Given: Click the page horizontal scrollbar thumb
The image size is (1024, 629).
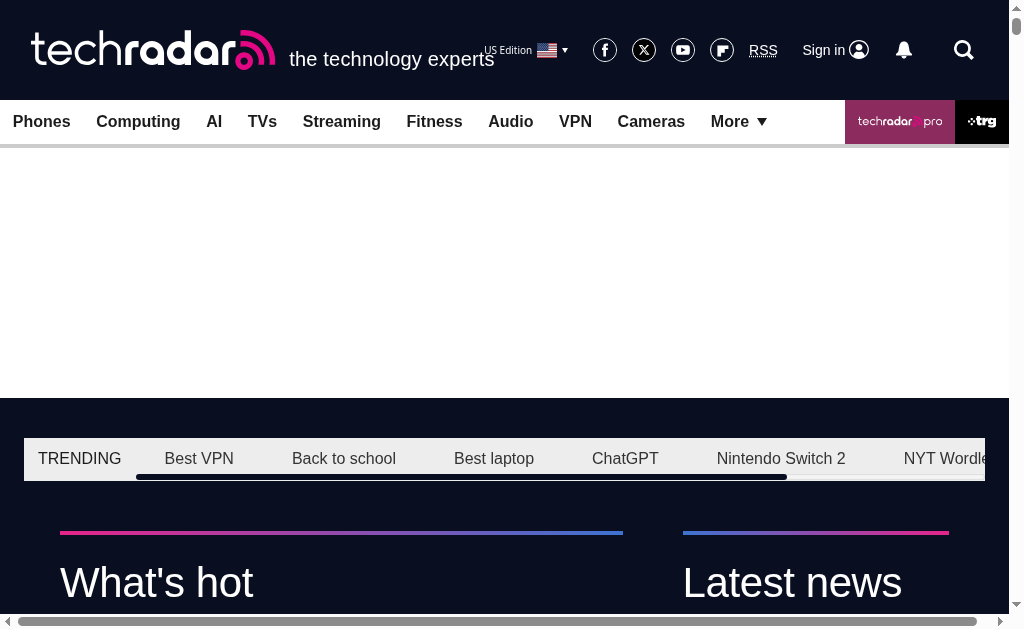Looking at the screenshot, I should point(497,621).
